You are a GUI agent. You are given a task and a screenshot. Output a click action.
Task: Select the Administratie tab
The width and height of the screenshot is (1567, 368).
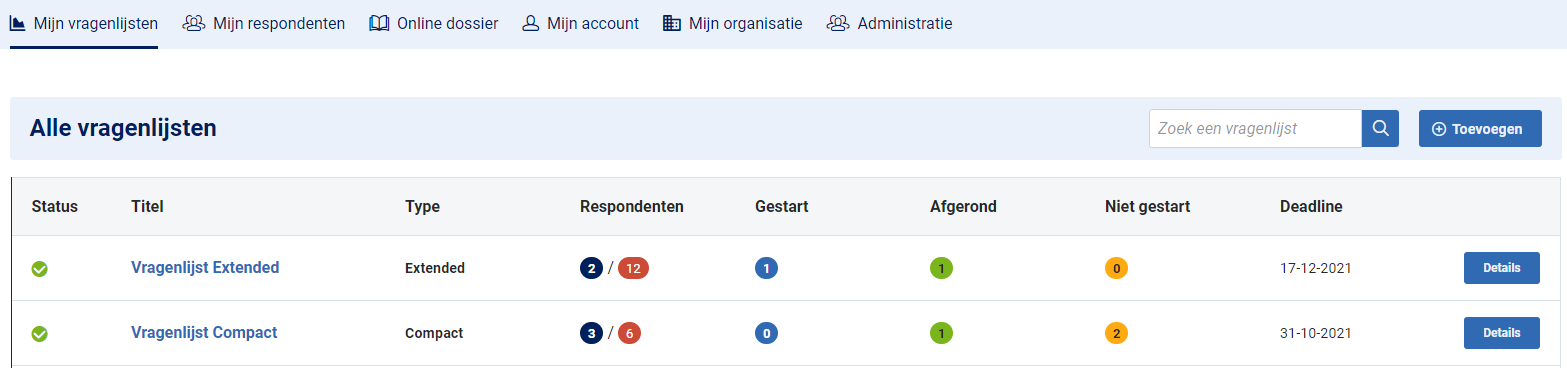[x=889, y=23]
